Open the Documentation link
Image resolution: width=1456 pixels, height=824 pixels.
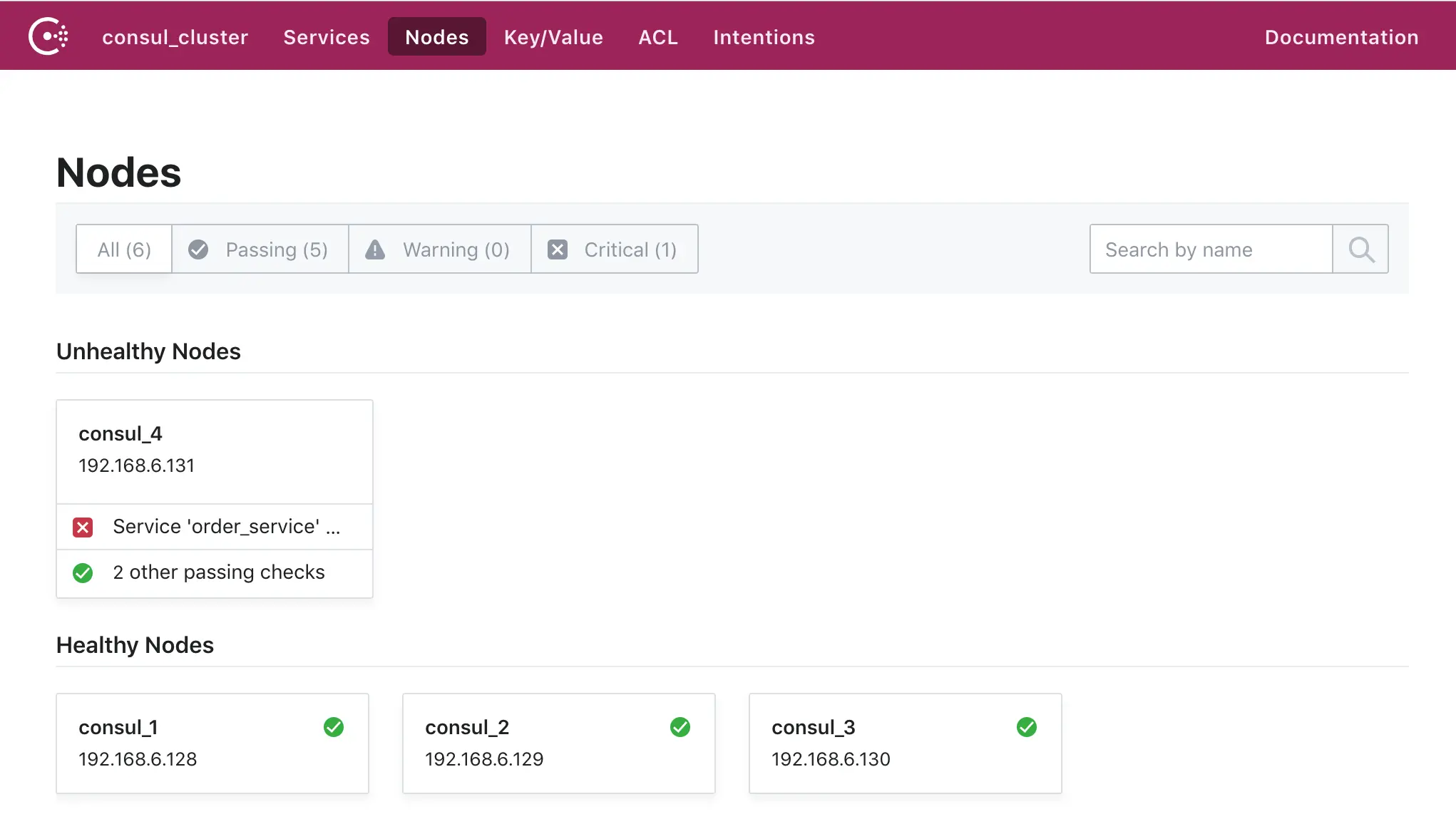(1341, 37)
